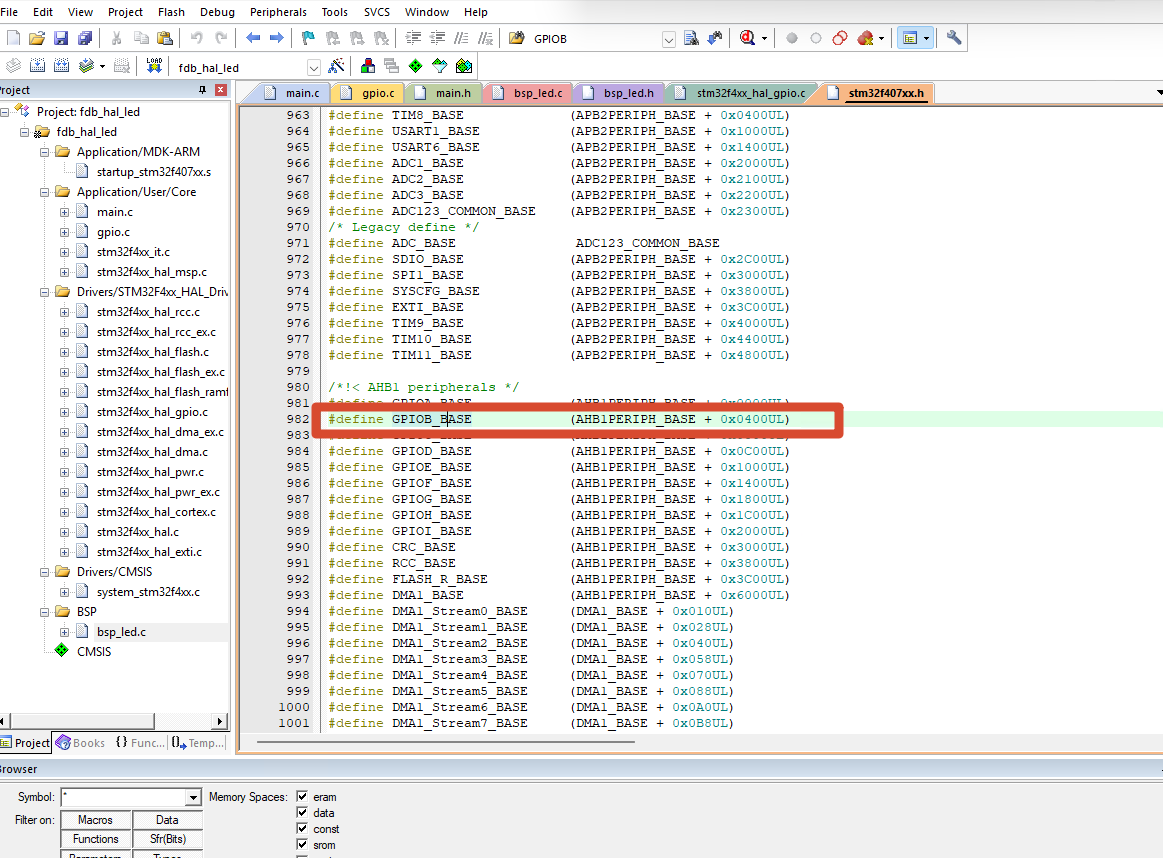Collapse the BSP group in project tree

tap(45, 613)
